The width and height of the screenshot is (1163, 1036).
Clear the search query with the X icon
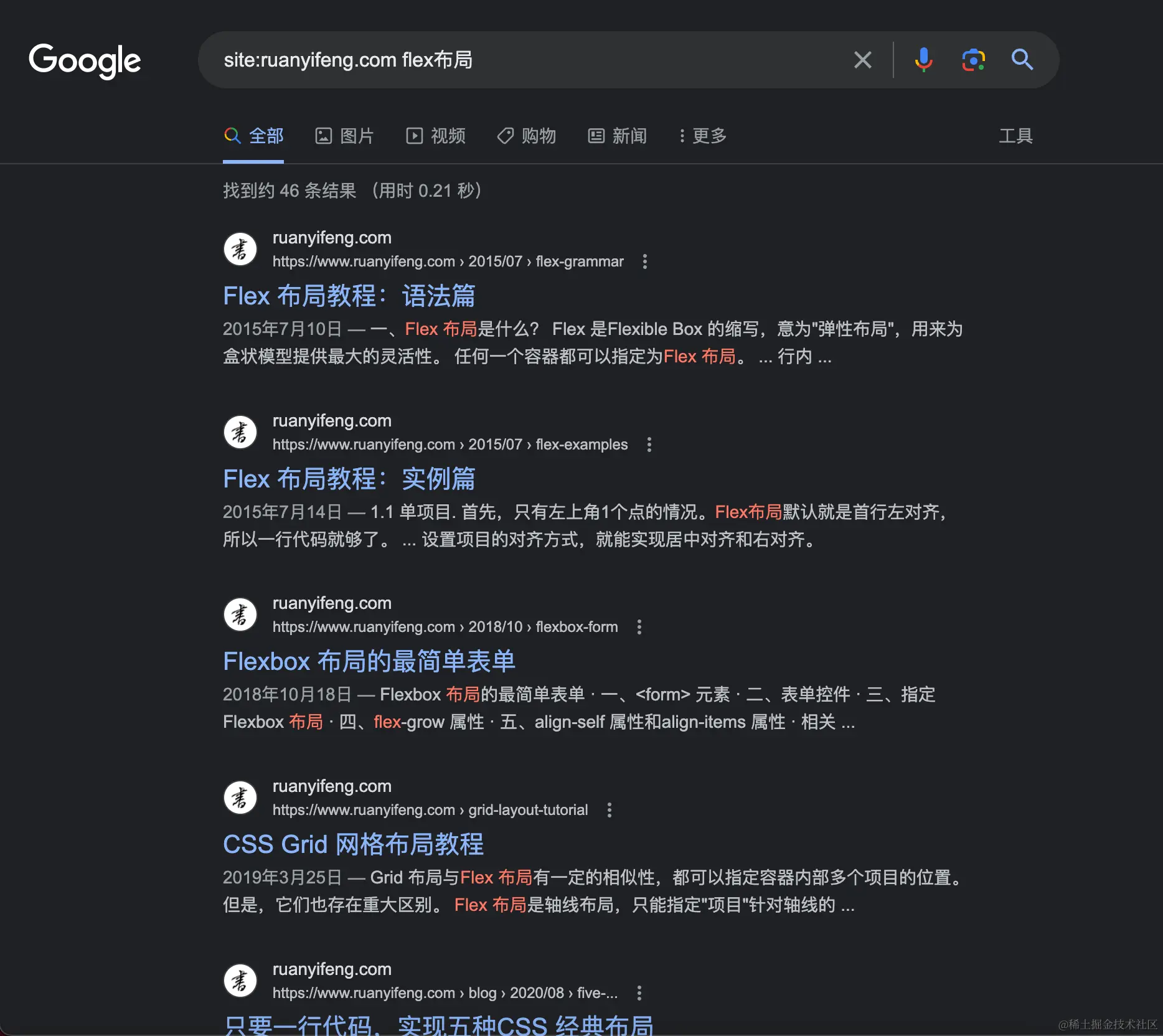click(862, 60)
